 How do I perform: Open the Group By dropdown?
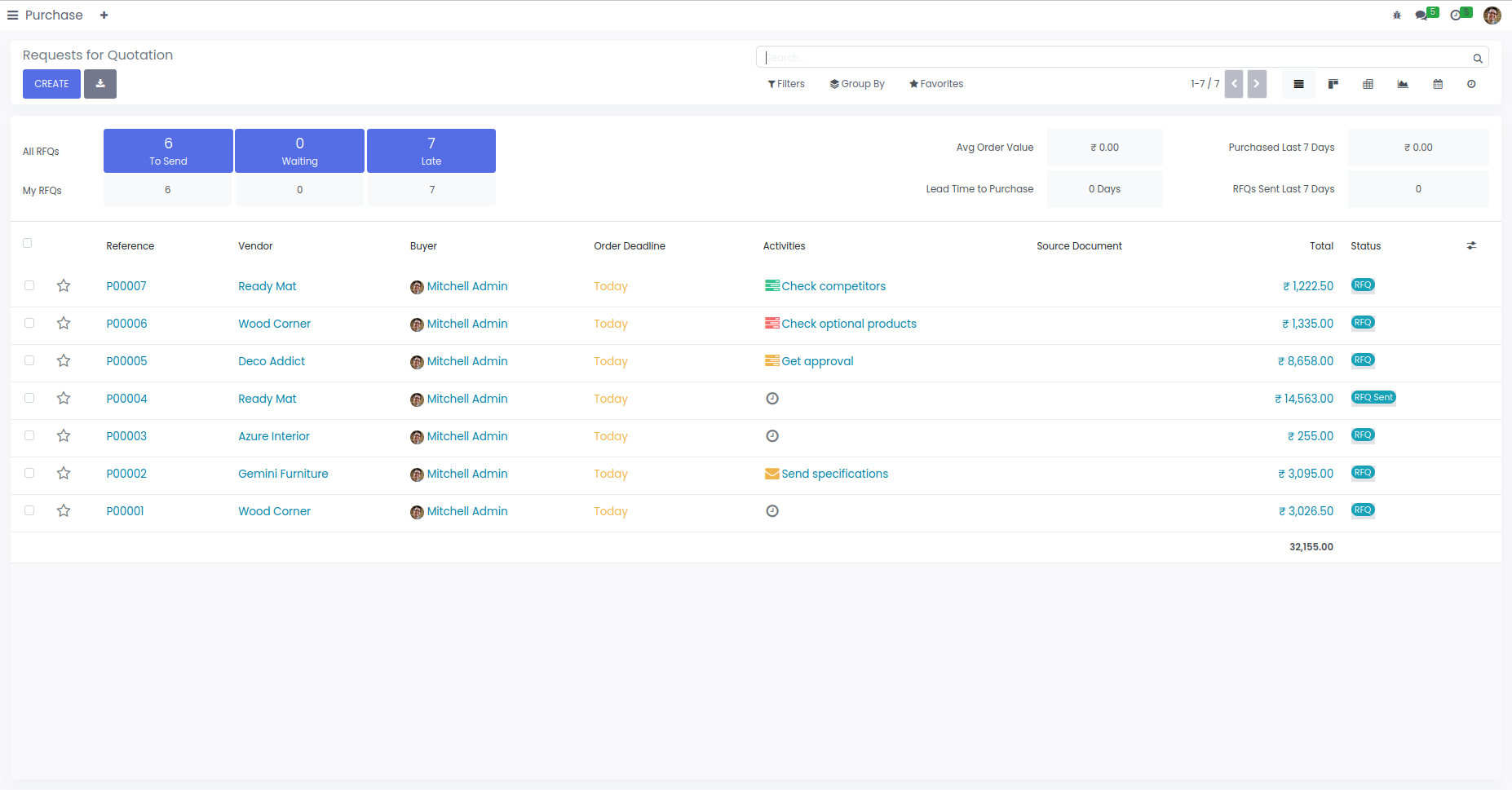click(857, 84)
